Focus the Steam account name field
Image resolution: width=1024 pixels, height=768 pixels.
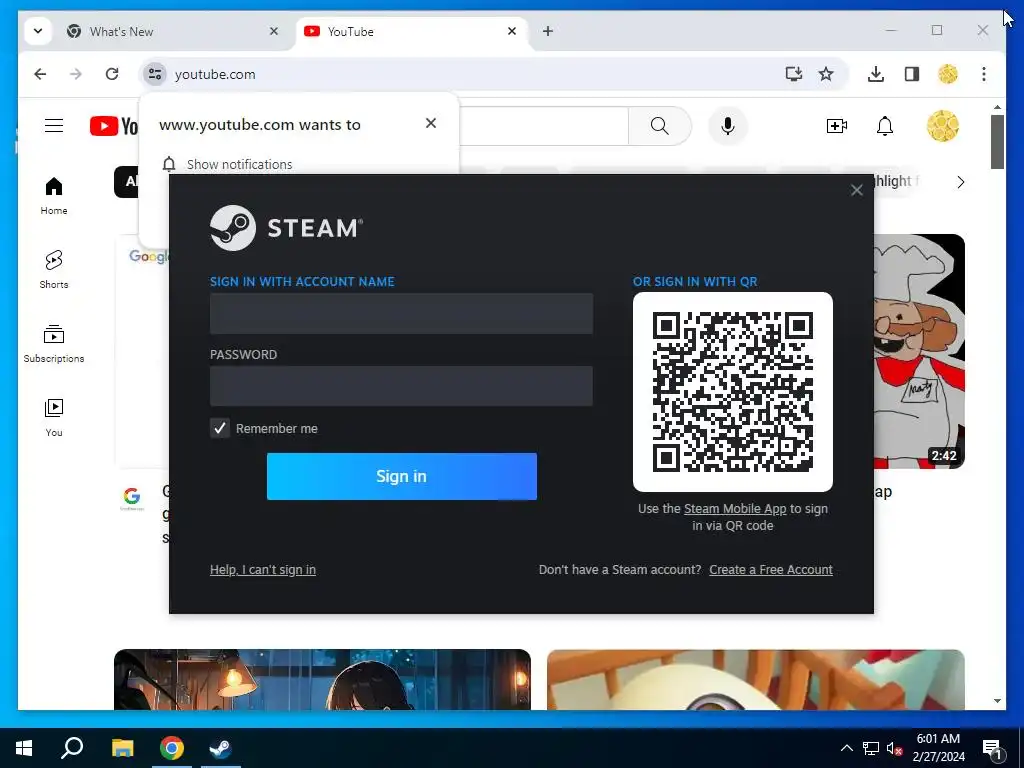(x=401, y=313)
